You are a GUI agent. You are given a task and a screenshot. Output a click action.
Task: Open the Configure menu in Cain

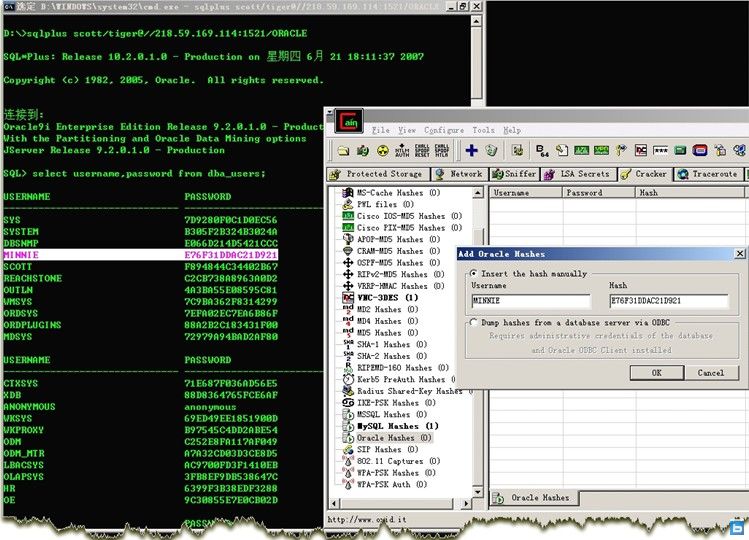click(x=444, y=130)
